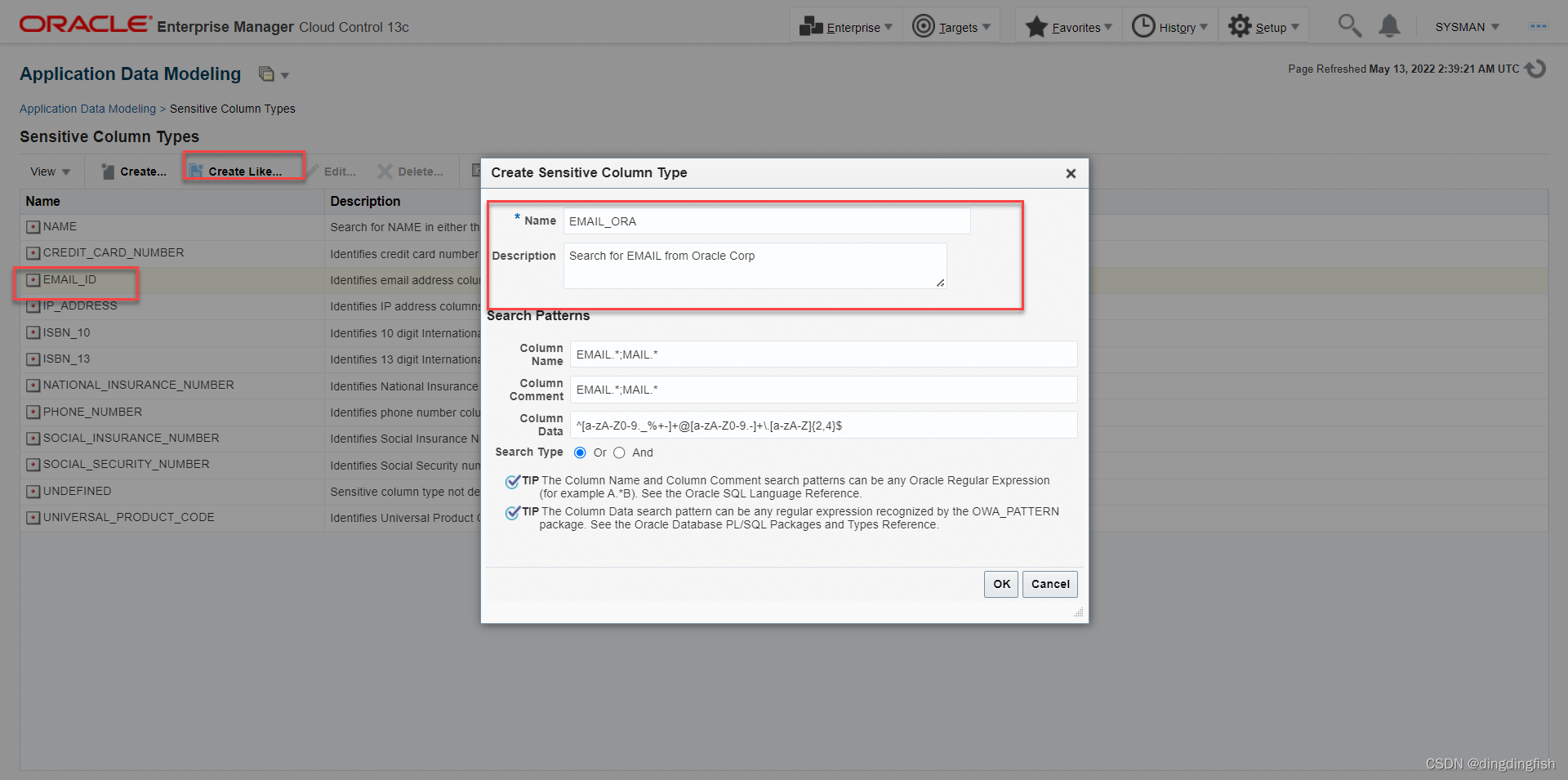The width and height of the screenshot is (1568, 780).
Task: Click the overflow dots icon at top right
Action: coord(1538,26)
